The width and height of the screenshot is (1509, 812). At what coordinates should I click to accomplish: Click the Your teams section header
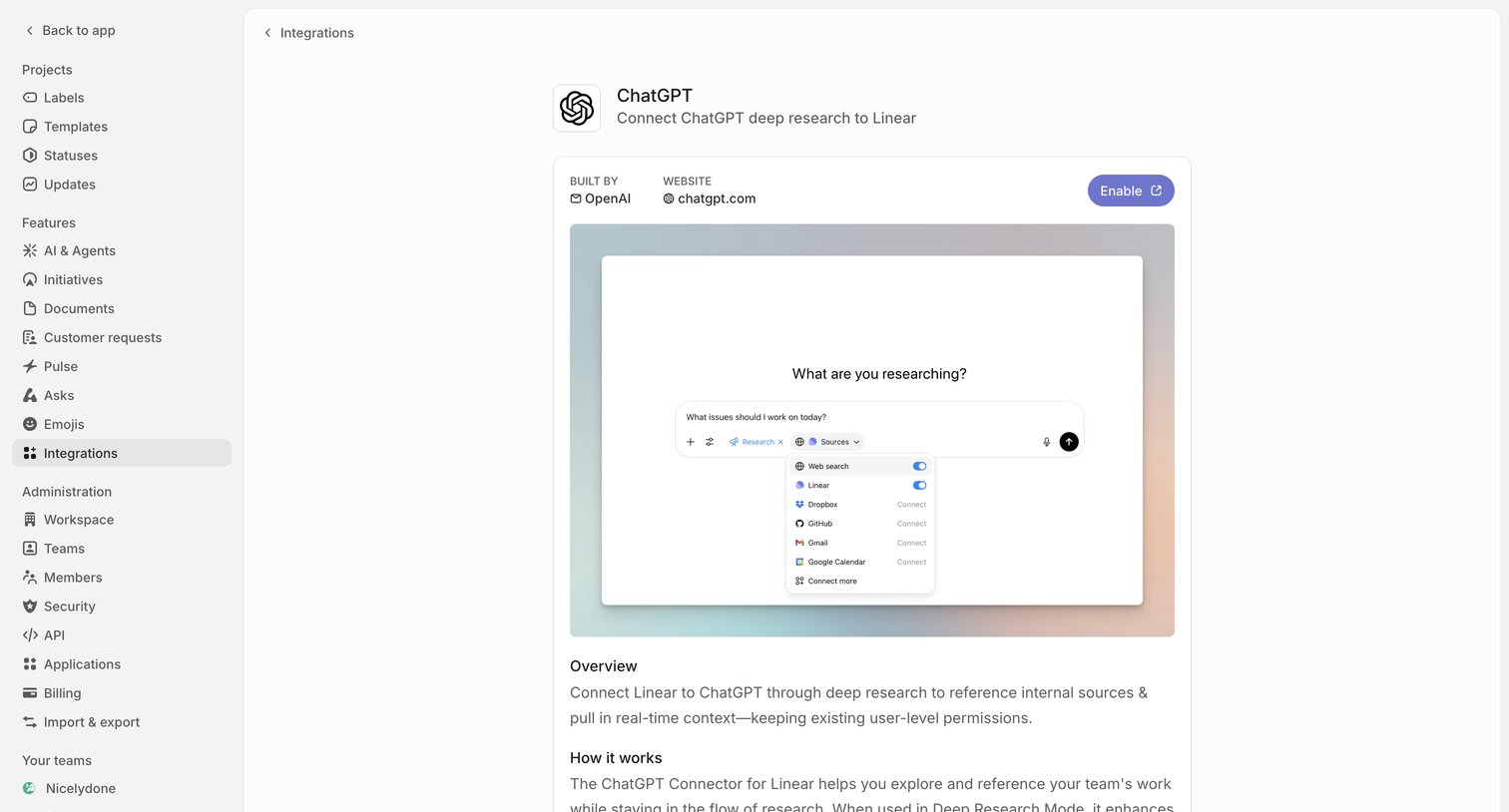tap(57, 760)
